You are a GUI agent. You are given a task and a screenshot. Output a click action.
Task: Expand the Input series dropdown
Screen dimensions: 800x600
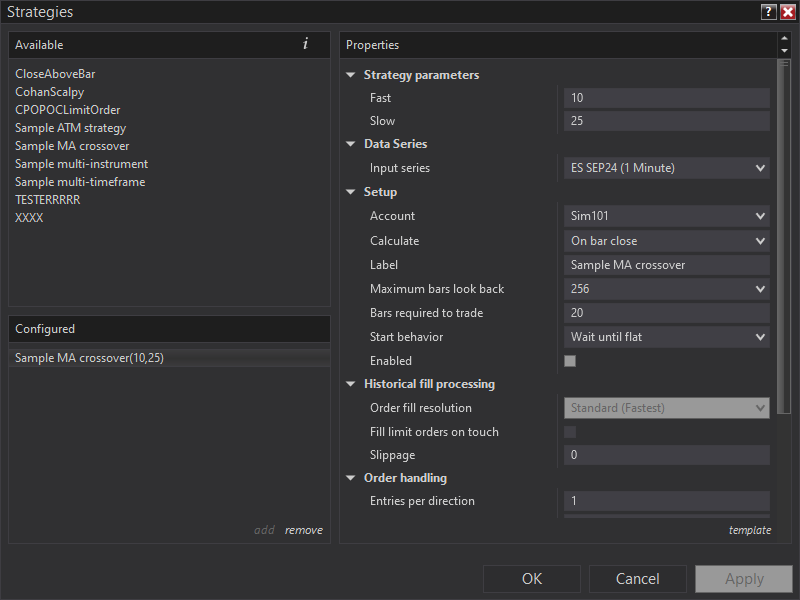(666, 168)
